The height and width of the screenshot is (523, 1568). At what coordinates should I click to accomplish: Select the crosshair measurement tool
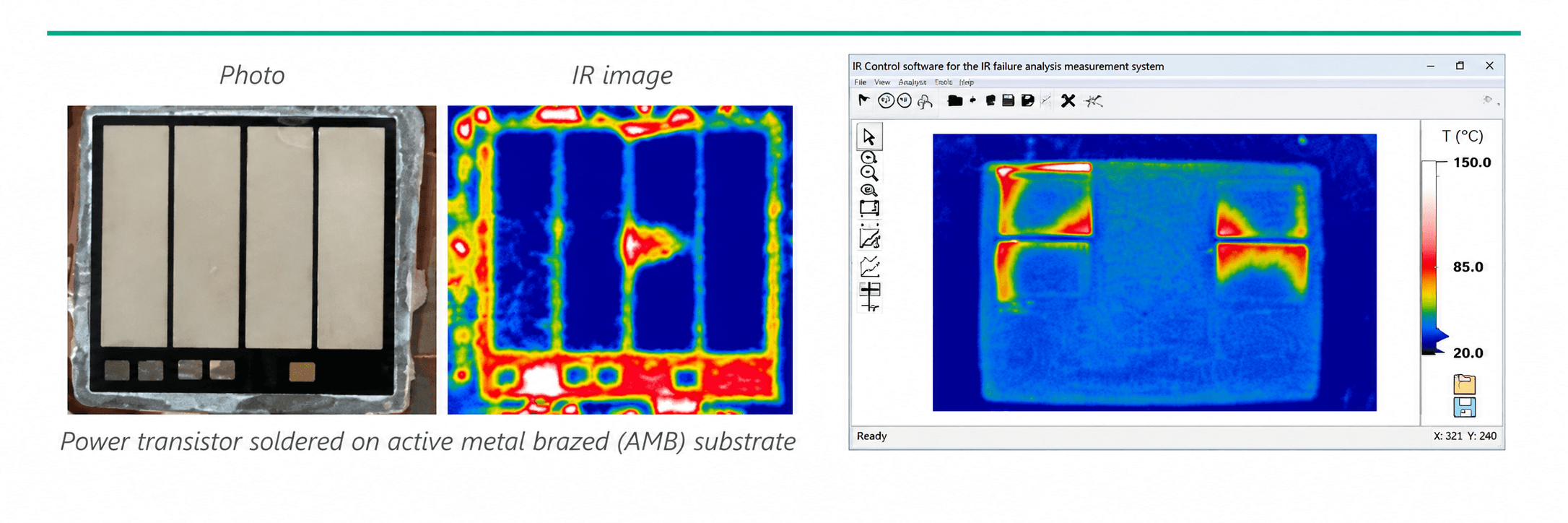coord(870,296)
